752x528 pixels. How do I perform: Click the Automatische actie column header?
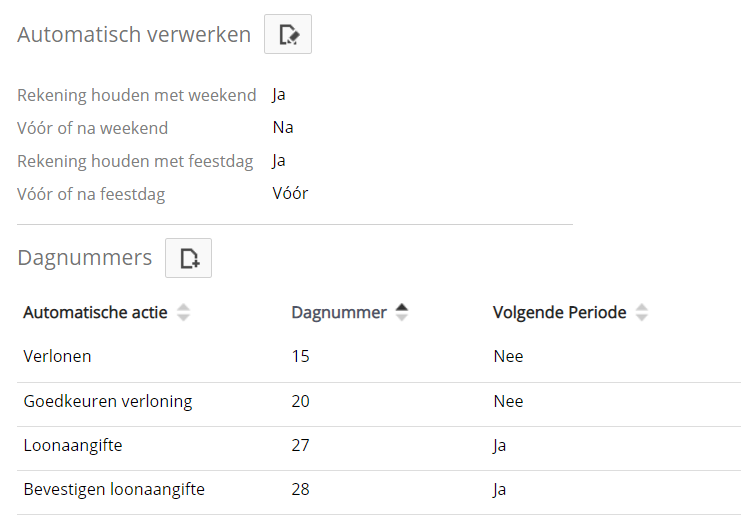95,312
